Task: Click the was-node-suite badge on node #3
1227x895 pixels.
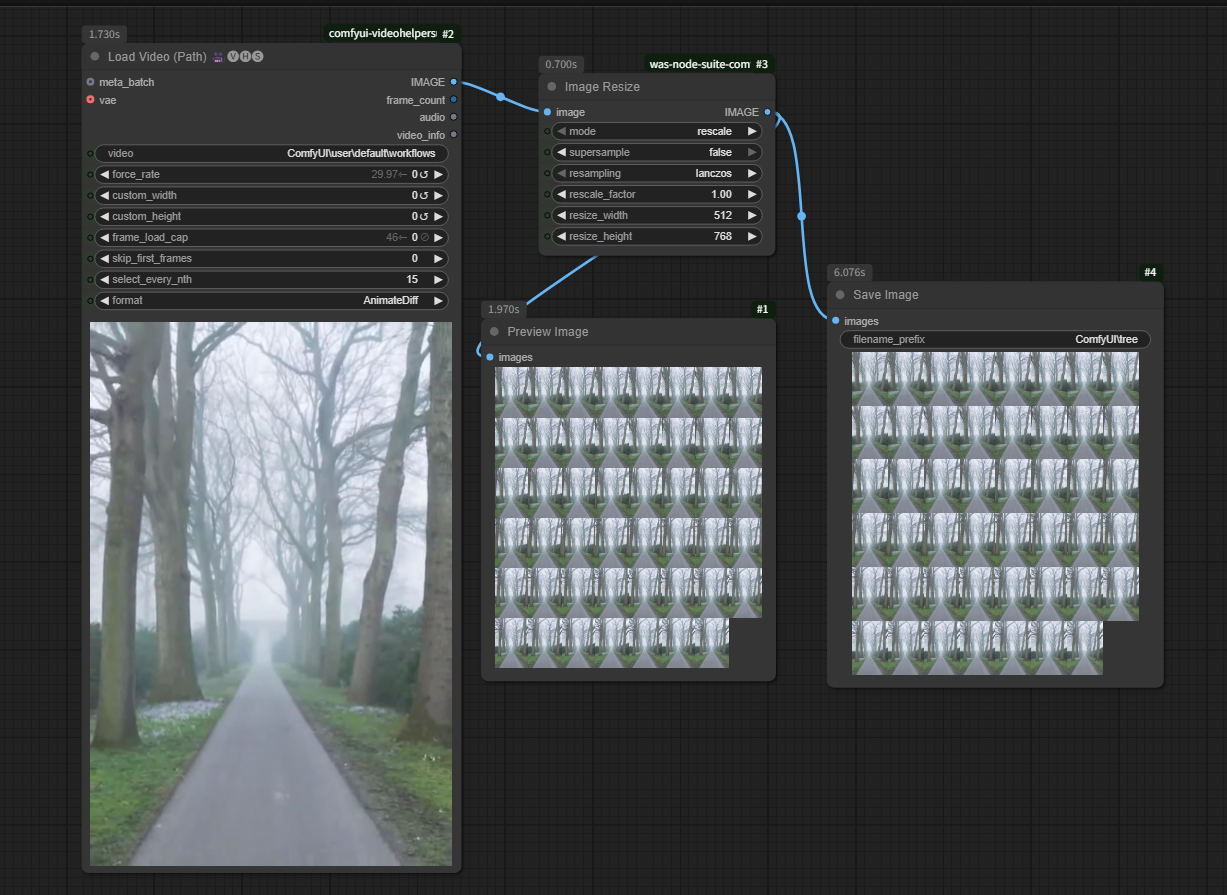Action: tap(698, 64)
